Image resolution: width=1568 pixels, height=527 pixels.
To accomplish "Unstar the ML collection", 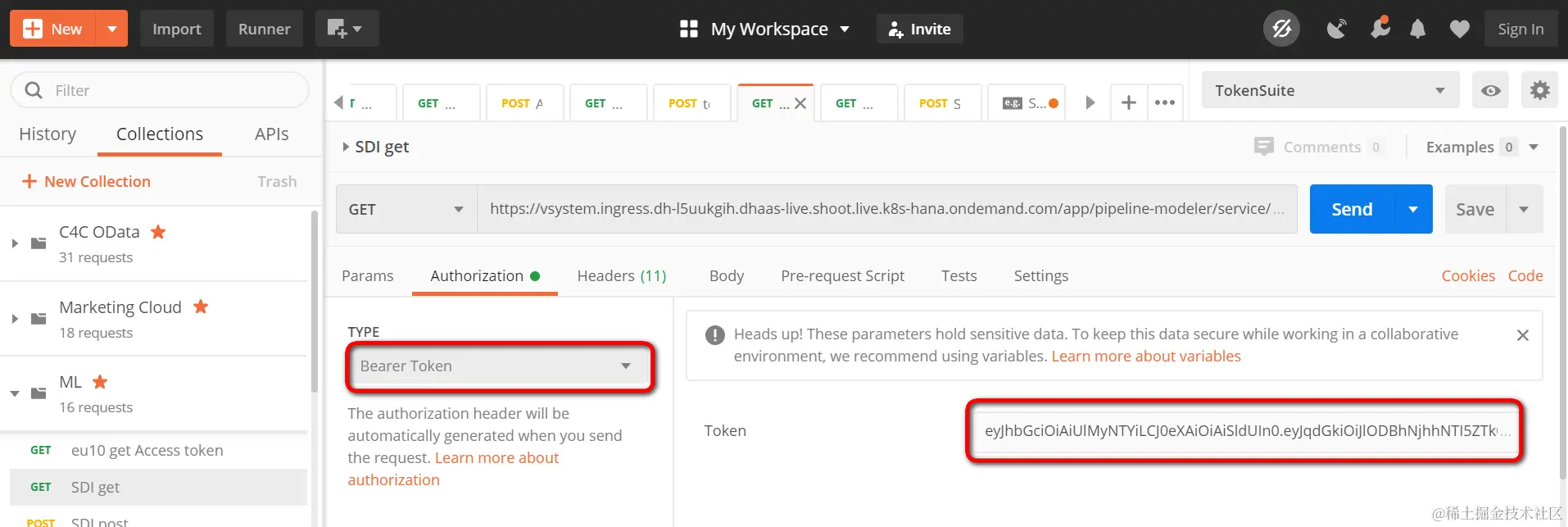I will pos(100,382).
